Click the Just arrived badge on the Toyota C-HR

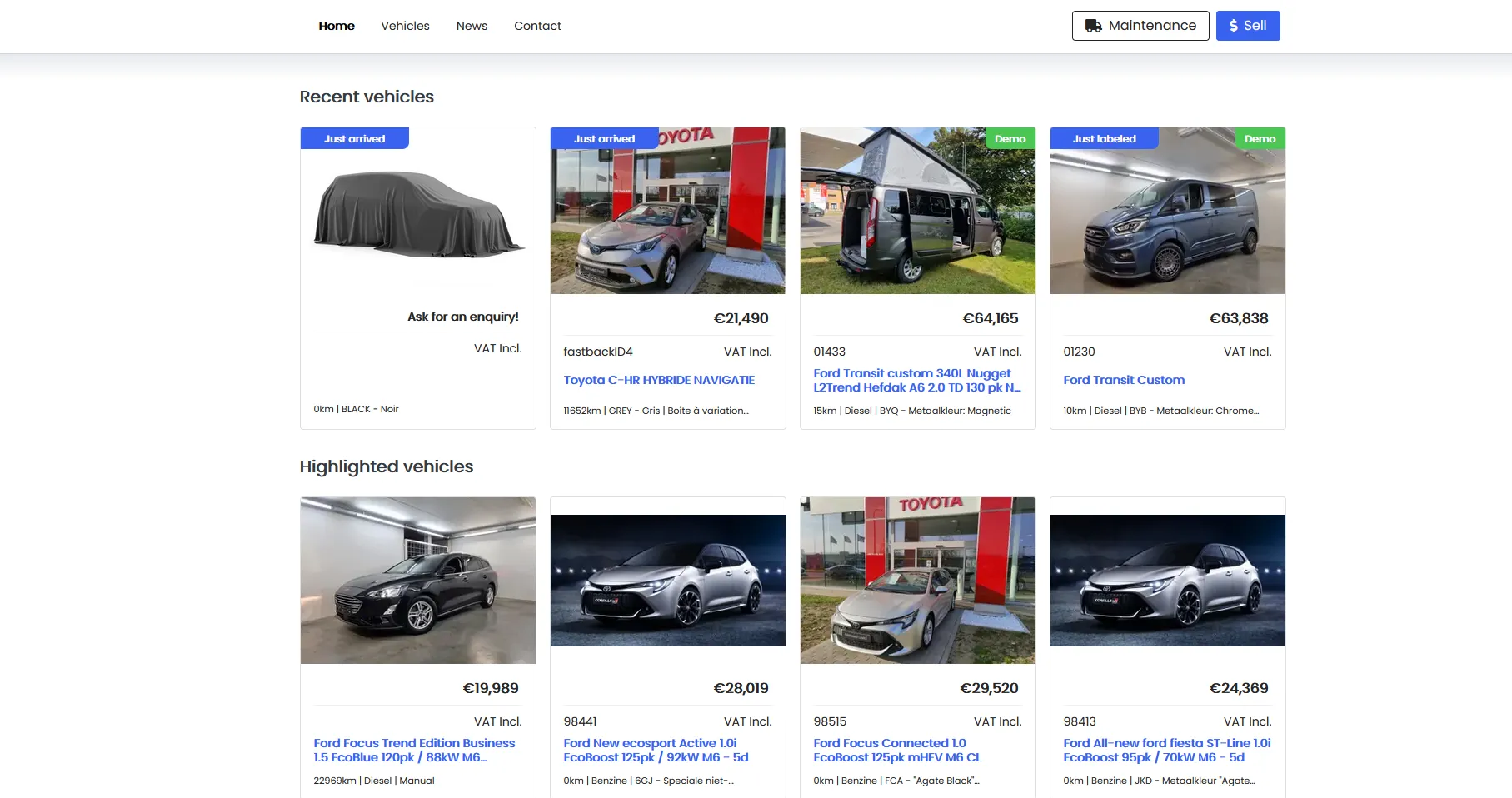click(605, 138)
